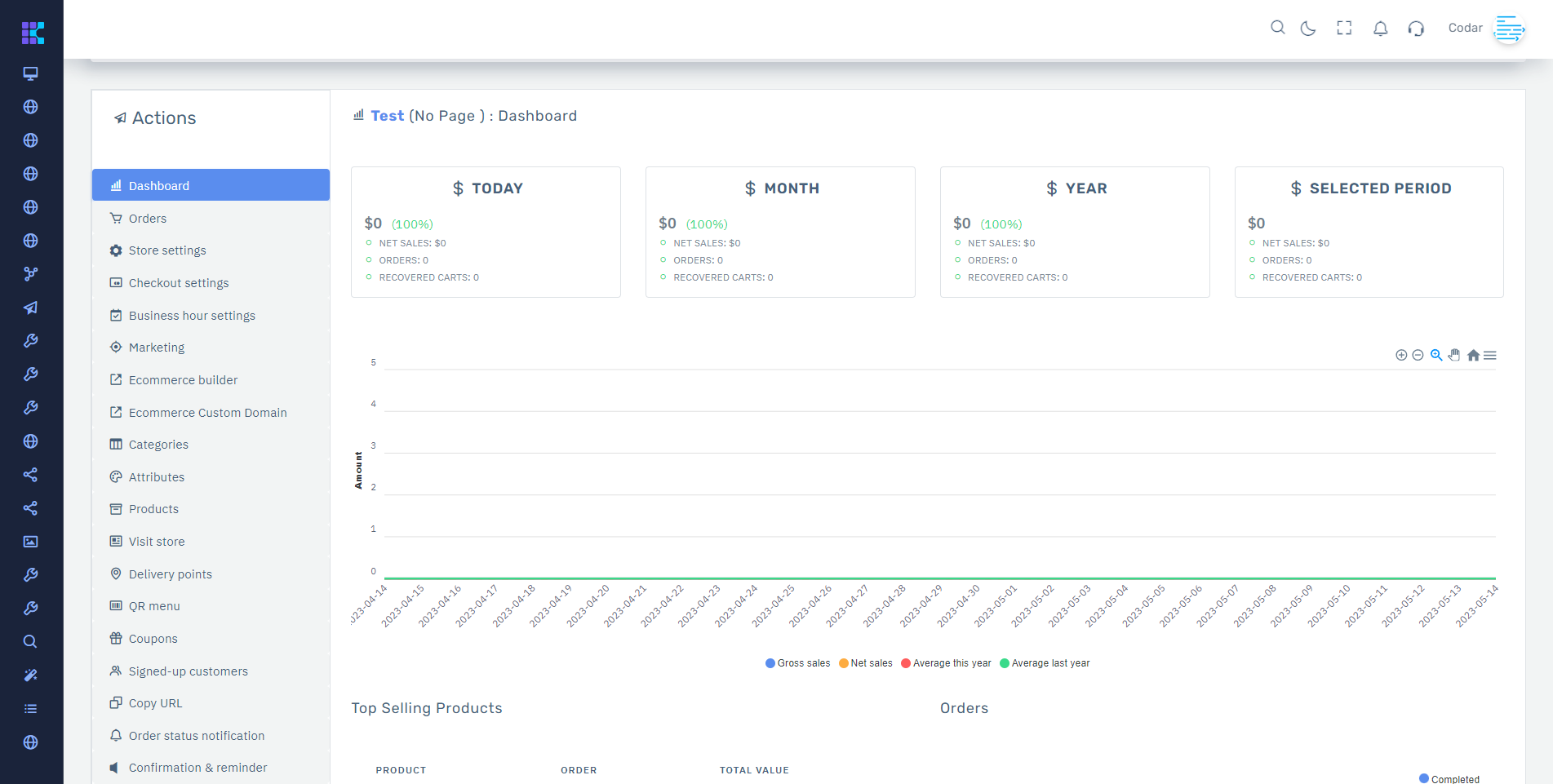
Task: Toggle dark mode with the moon icon
Action: click(1308, 27)
